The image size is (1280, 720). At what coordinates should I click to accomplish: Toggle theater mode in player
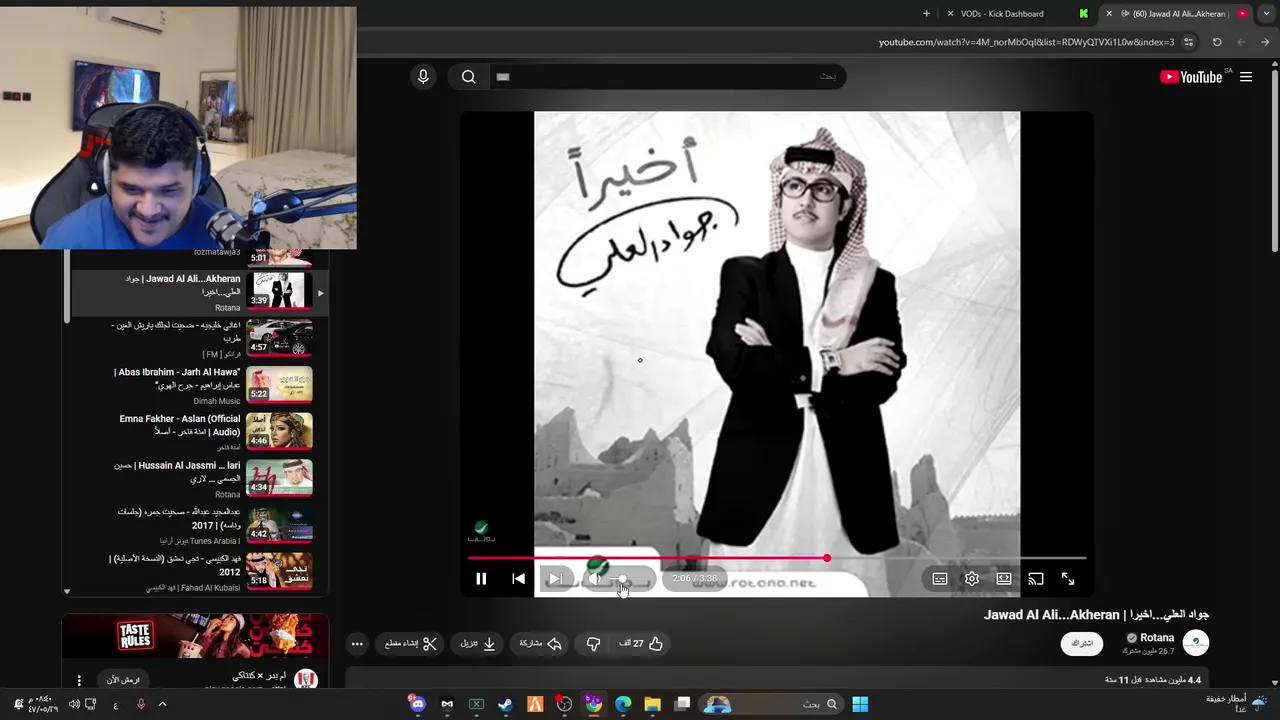tap(1004, 579)
